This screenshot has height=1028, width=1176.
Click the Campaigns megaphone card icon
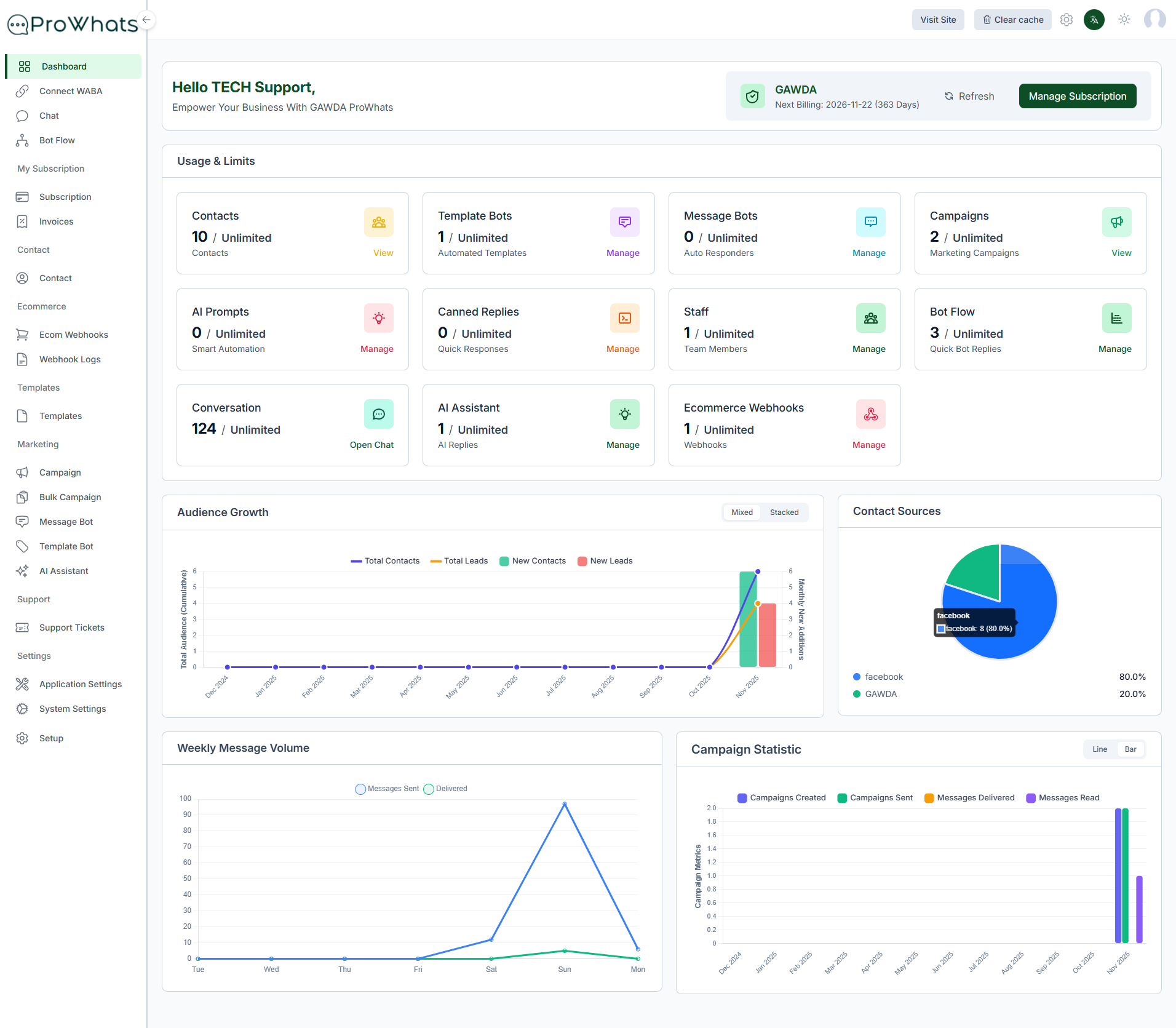click(1117, 222)
